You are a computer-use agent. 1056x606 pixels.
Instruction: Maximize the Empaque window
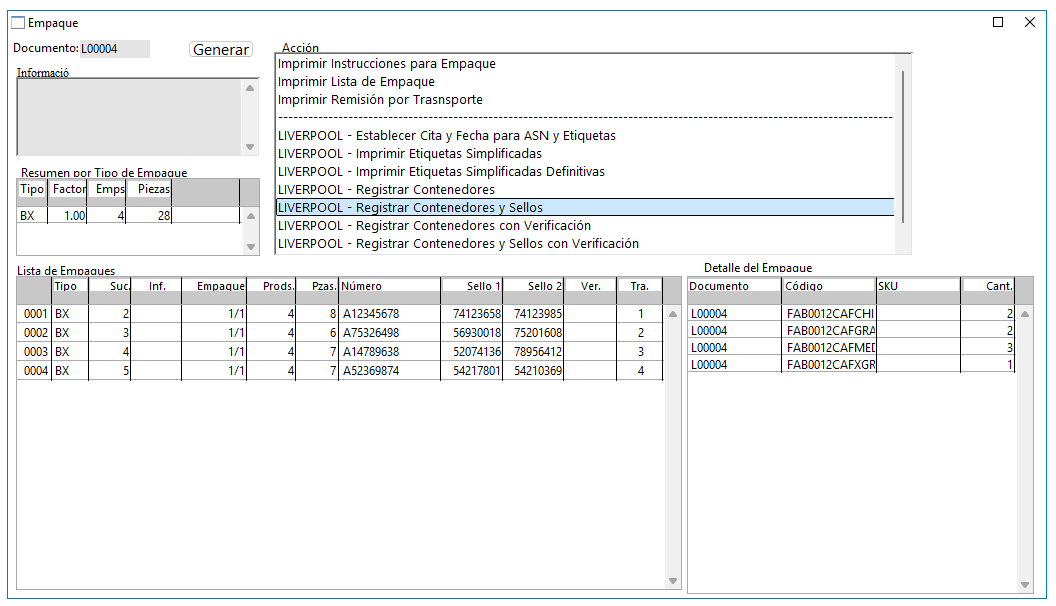click(998, 22)
